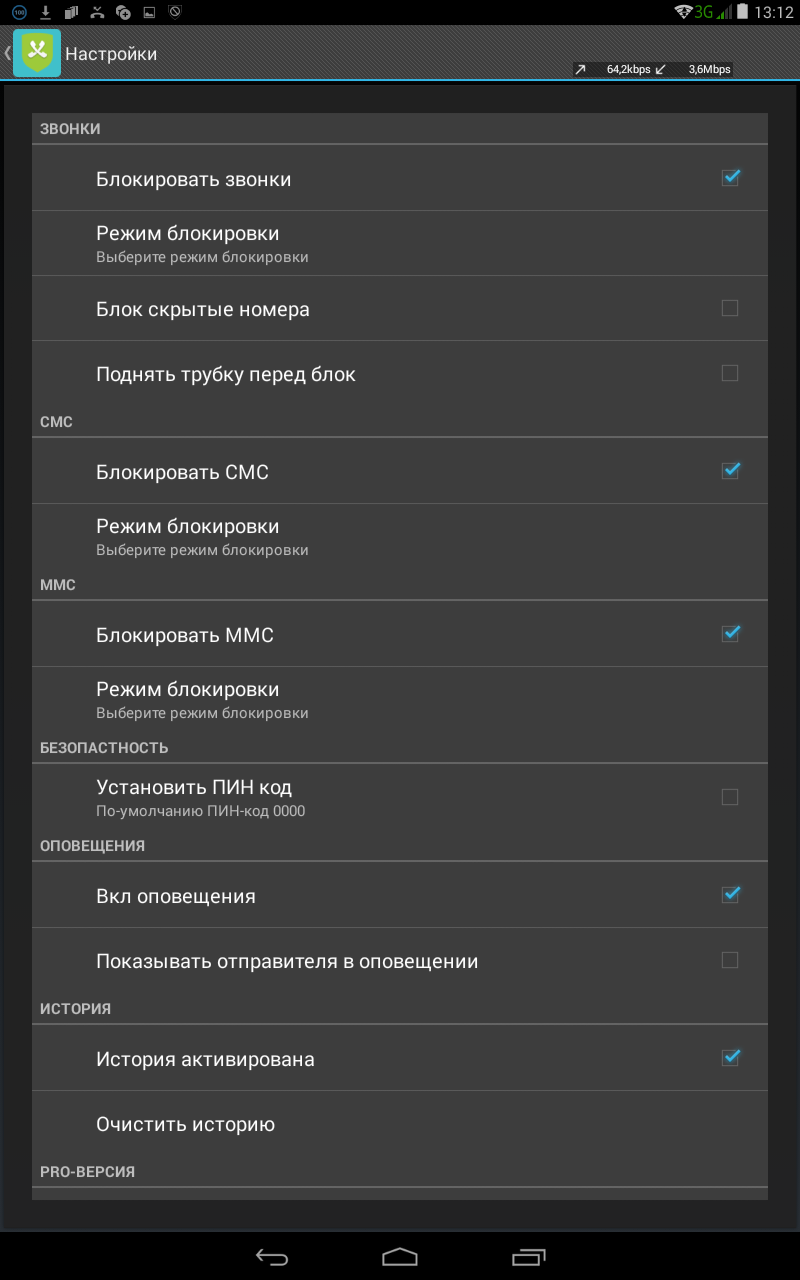Viewport: 800px width, 1280px height.
Task: Check the Поднять трубку перед блок option
Action: (x=730, y=373)
